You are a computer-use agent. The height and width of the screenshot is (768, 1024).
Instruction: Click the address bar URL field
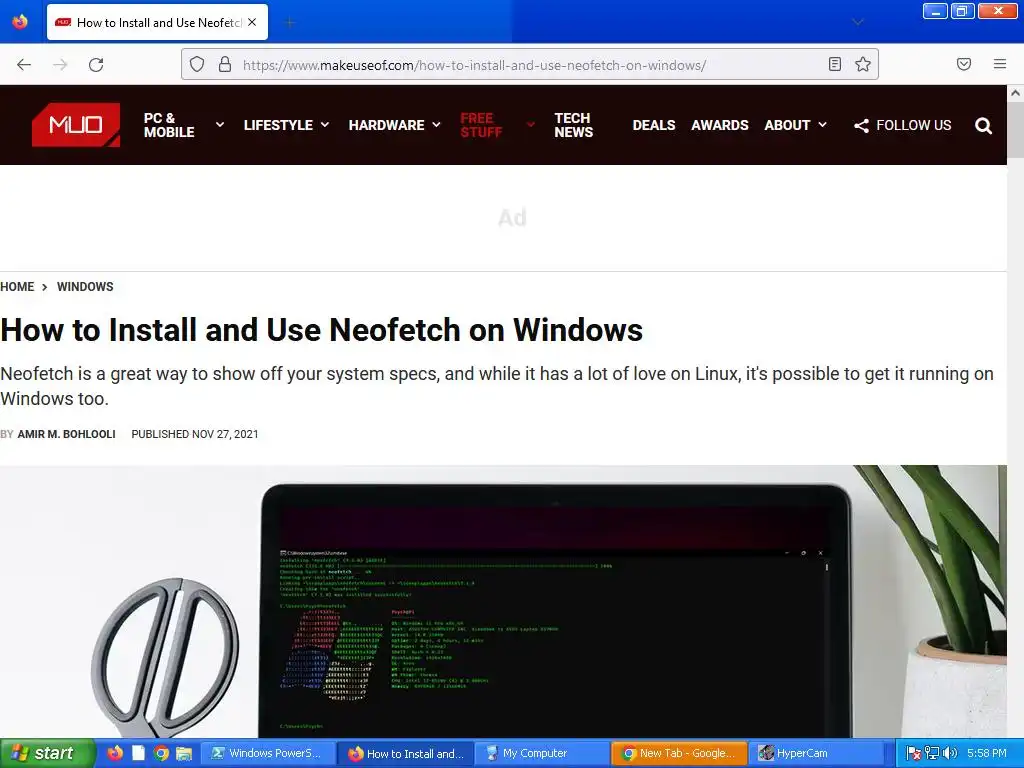click(x=530, y=65)
